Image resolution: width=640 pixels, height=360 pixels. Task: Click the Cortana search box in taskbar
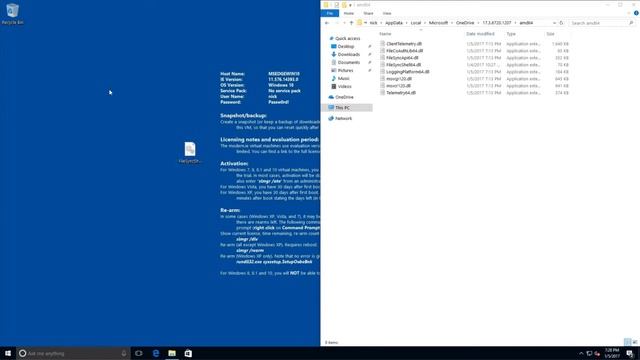(x=73, y=353)
